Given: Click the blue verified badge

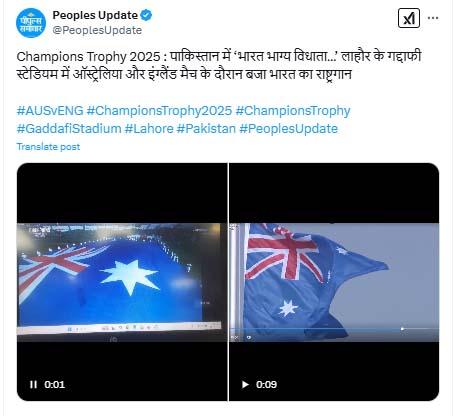Looking at the screenshot, I should coord(146,15).
